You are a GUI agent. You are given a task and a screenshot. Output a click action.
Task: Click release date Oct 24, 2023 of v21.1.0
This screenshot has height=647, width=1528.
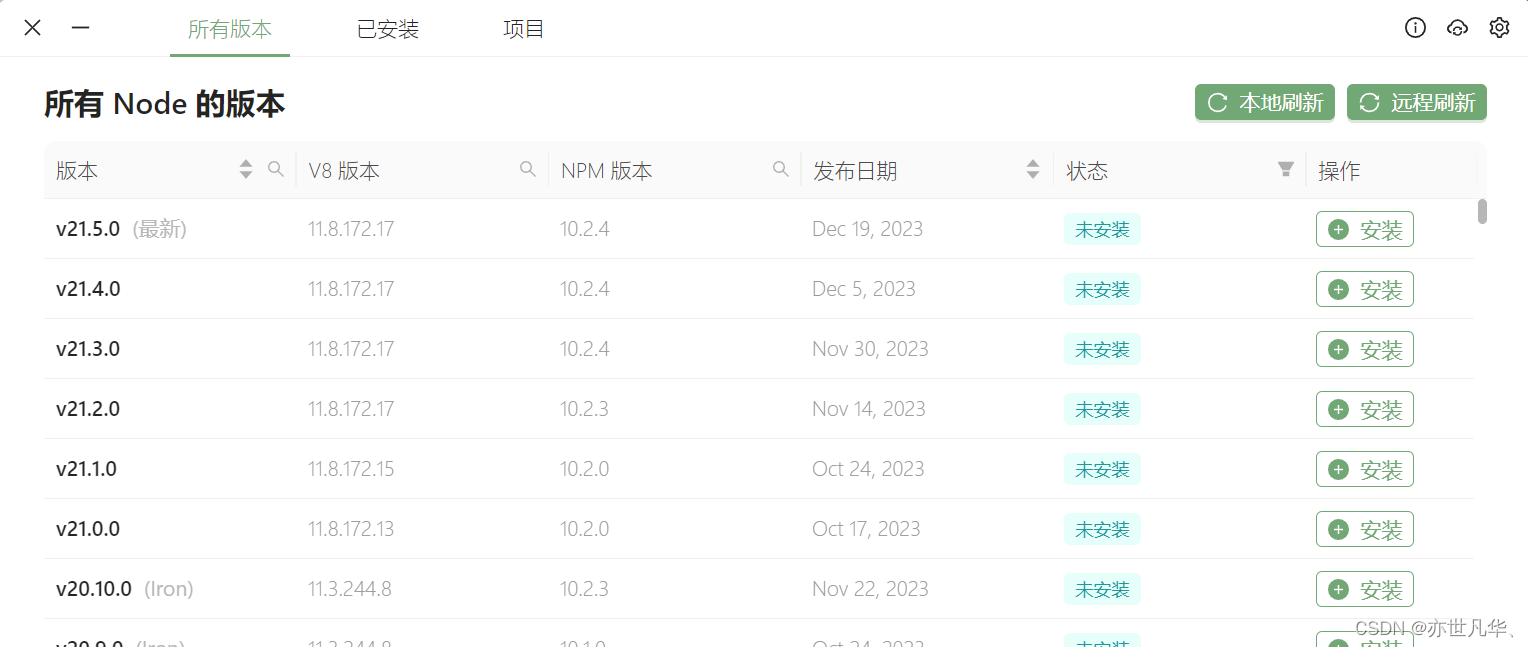point(868,469)
